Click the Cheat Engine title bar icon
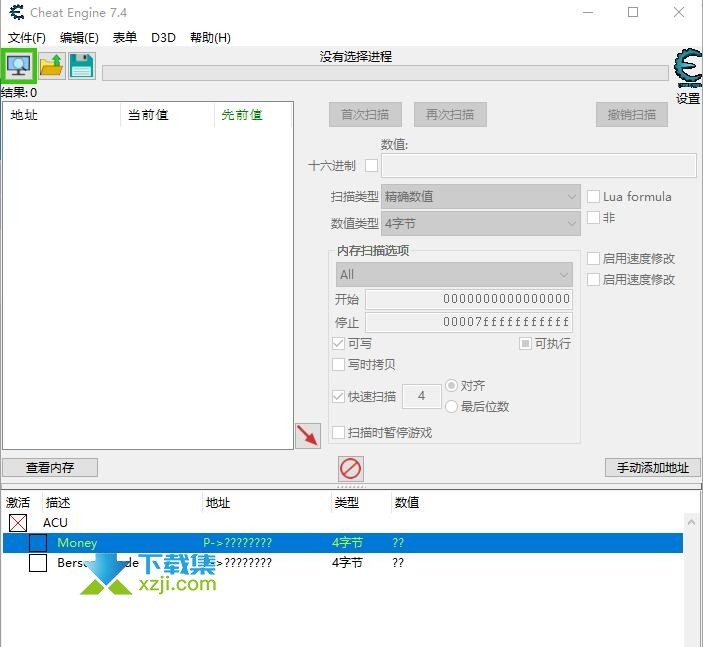 [x=17, y=12]
